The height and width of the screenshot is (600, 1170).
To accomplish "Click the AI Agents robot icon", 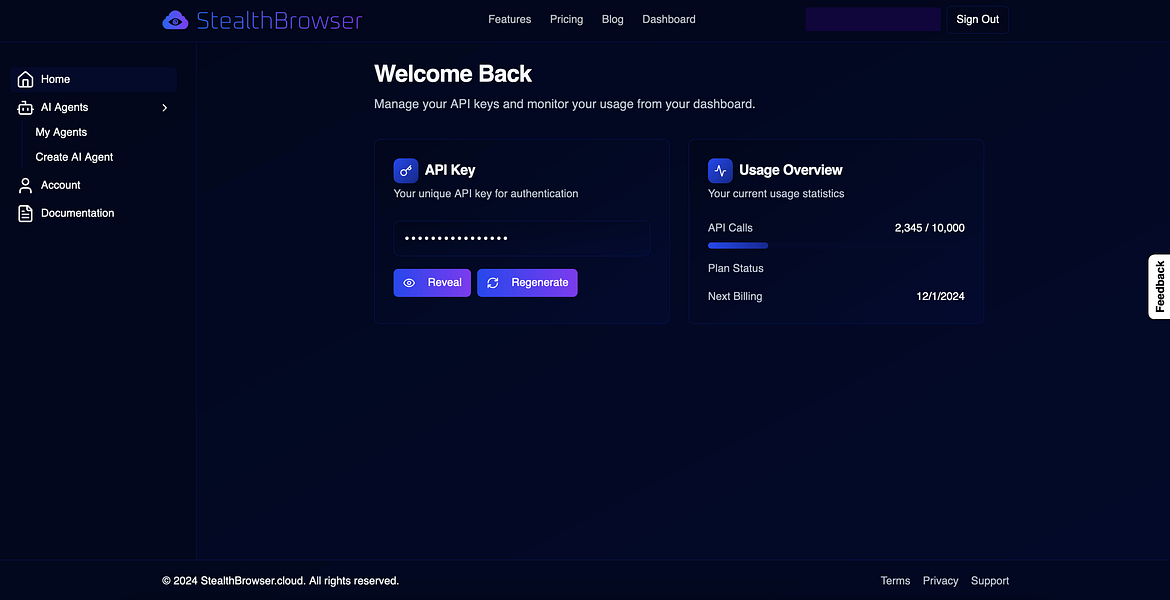I will pyautogui.click(x=25, y=107).
